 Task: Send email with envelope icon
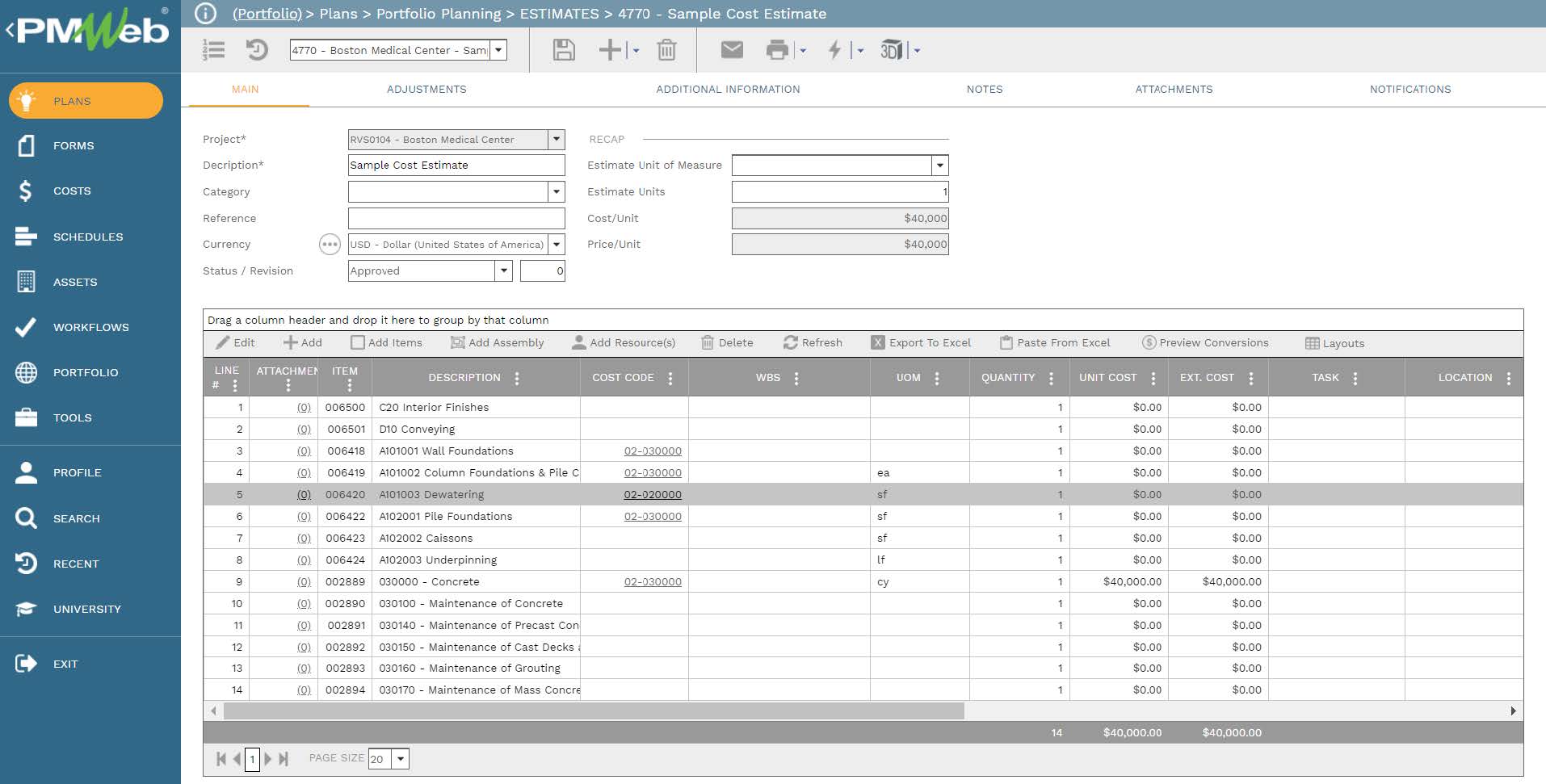[x=732, y=50]
